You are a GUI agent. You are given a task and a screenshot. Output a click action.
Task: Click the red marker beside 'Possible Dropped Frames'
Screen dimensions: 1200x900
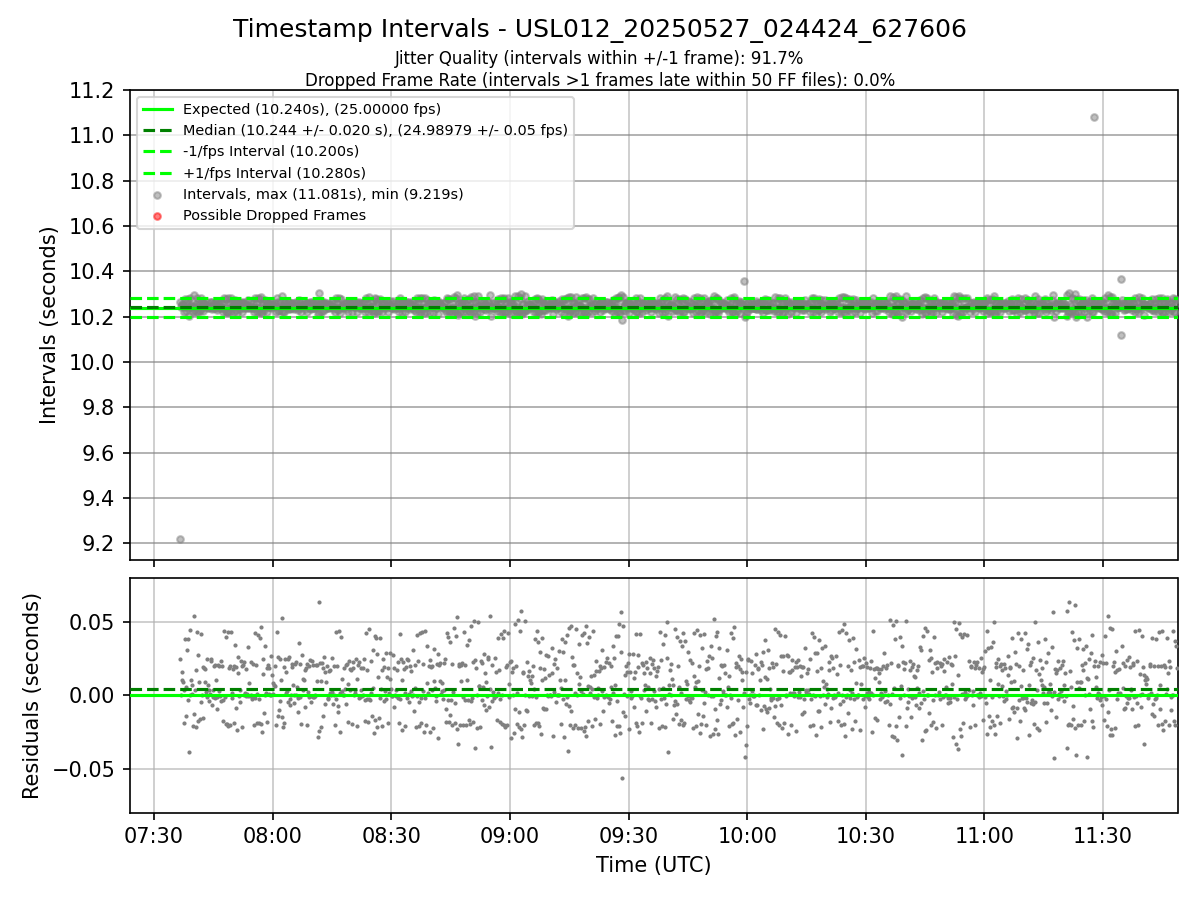[157, 215]
